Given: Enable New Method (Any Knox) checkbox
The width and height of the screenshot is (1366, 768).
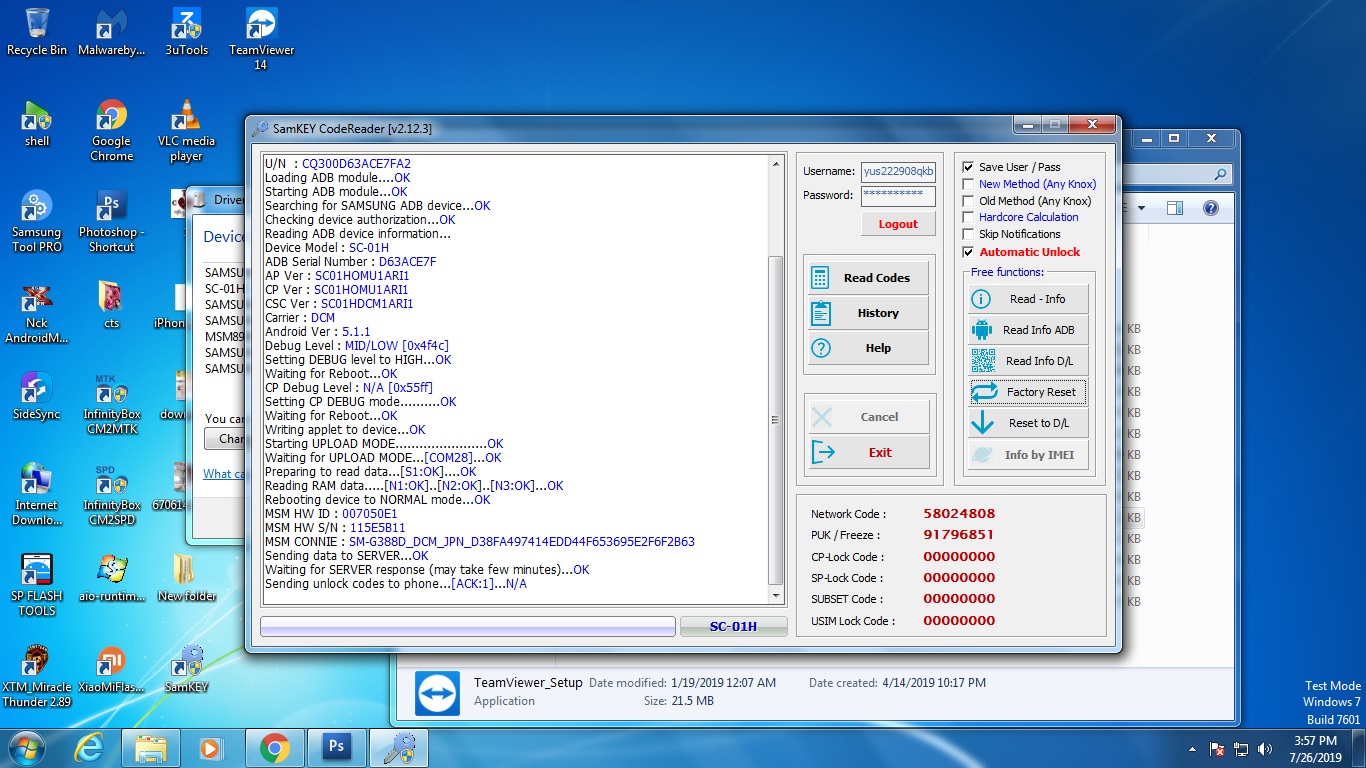Looking at the screenshot, I should [x=968, y=184].
